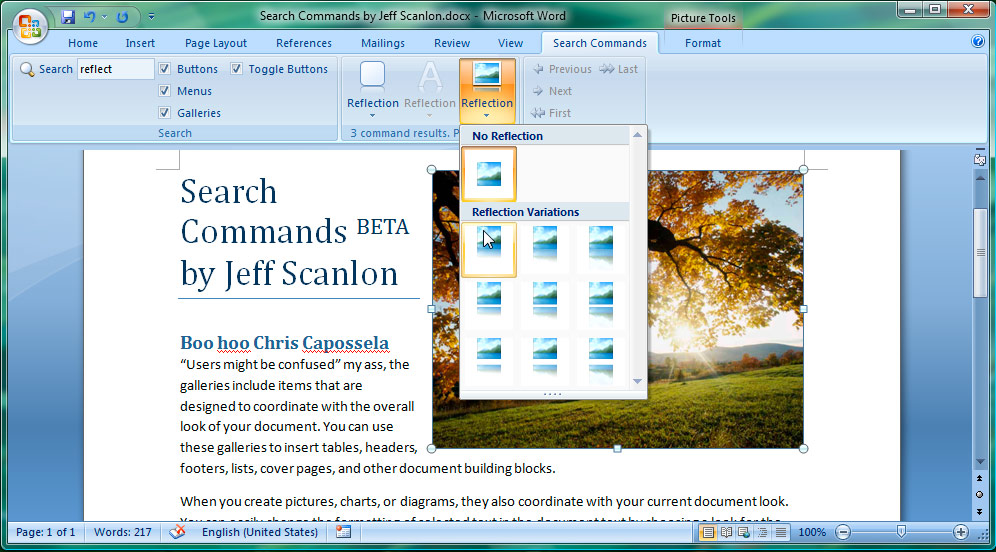Open the References tab

(x=304, y=43)
